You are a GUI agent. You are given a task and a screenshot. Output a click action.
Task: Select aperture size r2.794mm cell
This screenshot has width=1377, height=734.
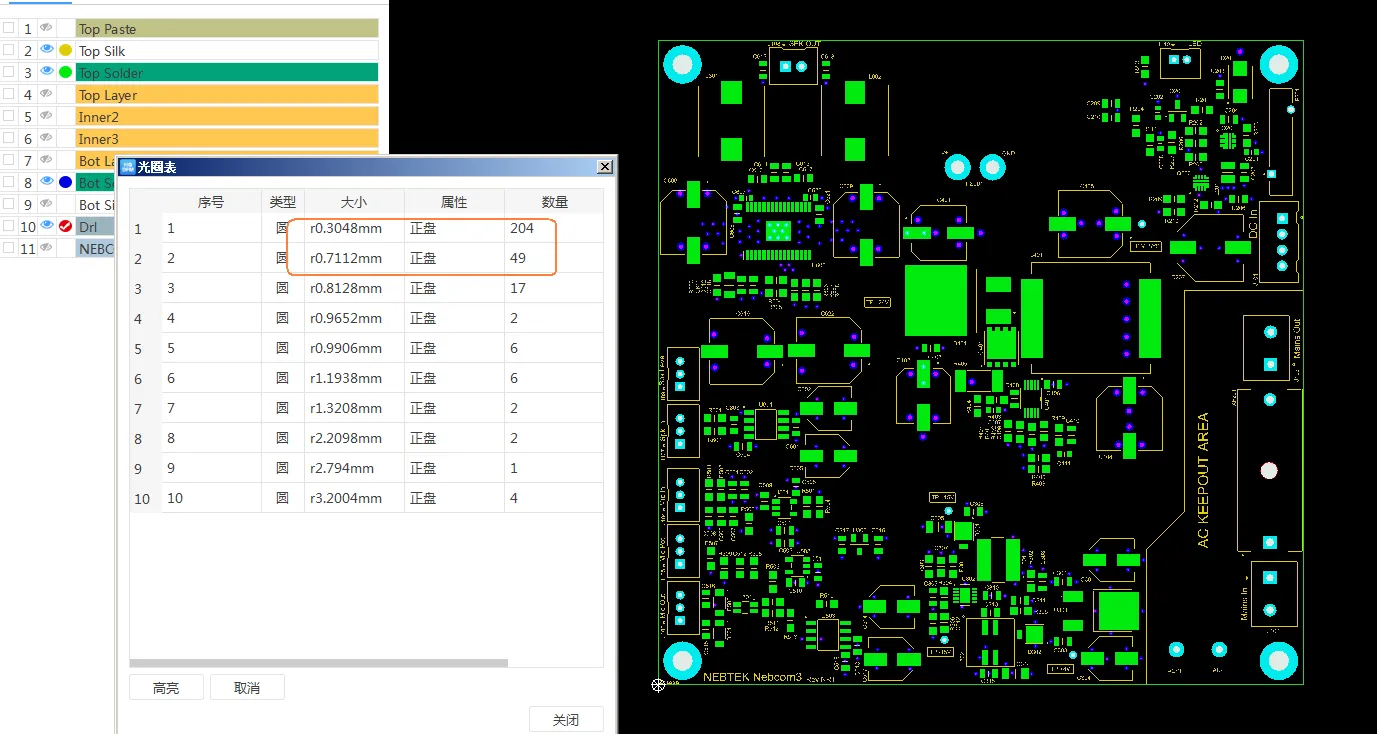tap(355, 468)
